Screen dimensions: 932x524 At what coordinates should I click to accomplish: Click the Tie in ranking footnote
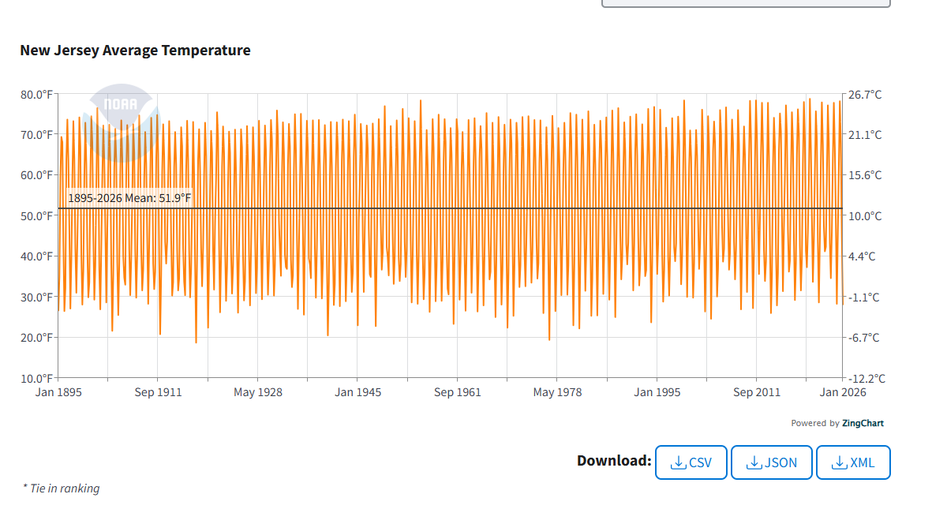61,489
